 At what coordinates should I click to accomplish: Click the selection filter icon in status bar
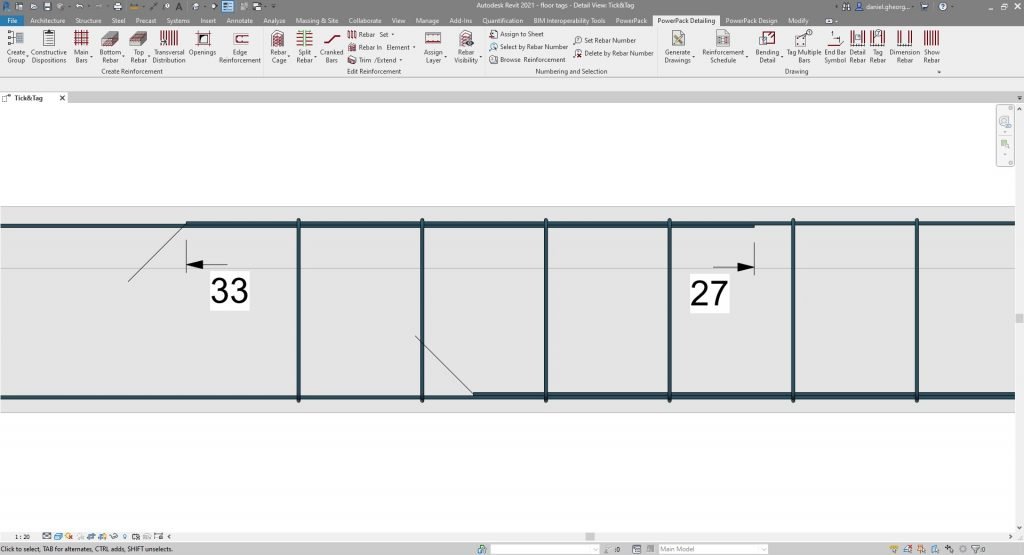coord(978,549)
